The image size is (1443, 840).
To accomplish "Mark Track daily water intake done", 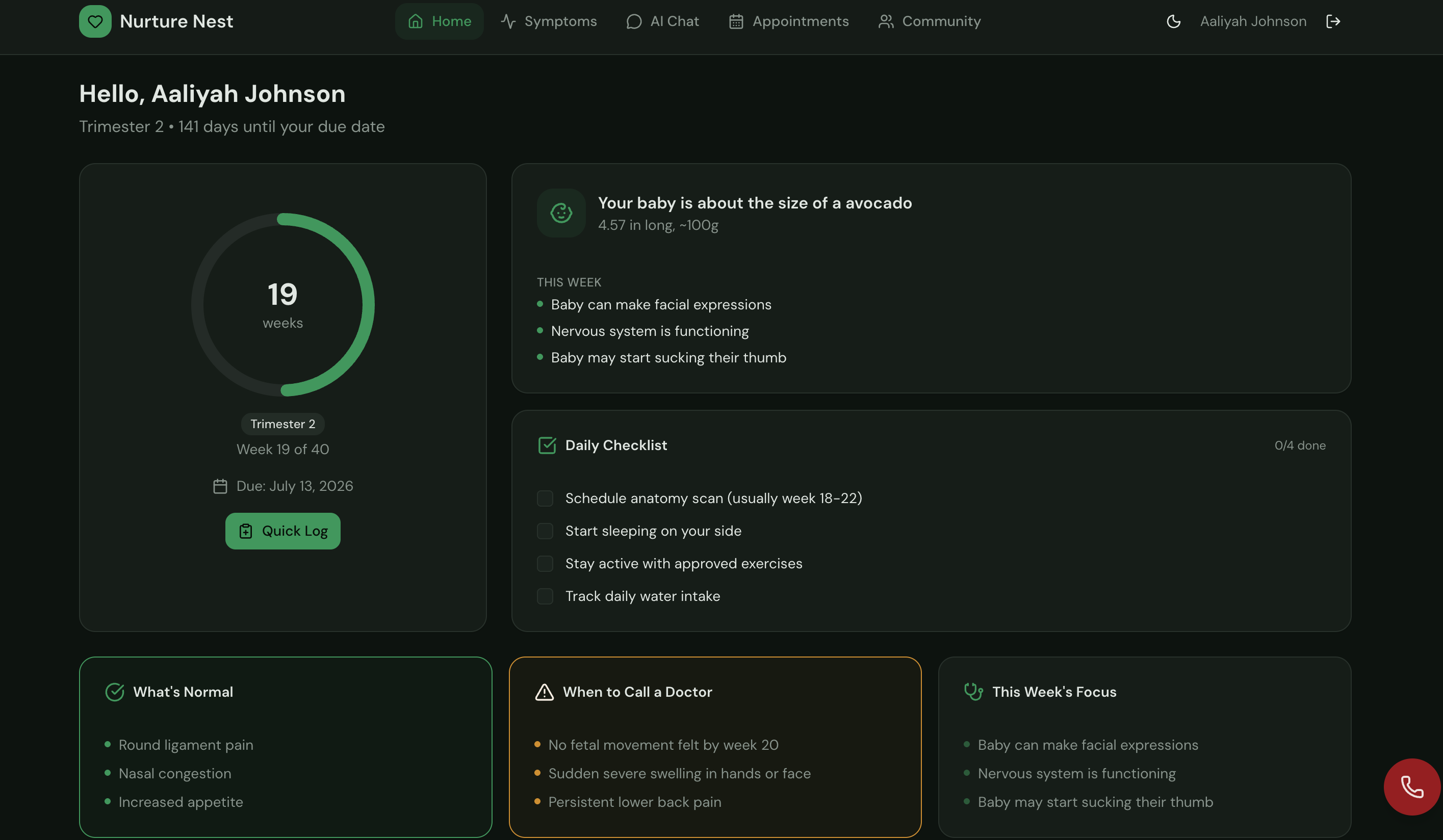I will click(545, 596).
